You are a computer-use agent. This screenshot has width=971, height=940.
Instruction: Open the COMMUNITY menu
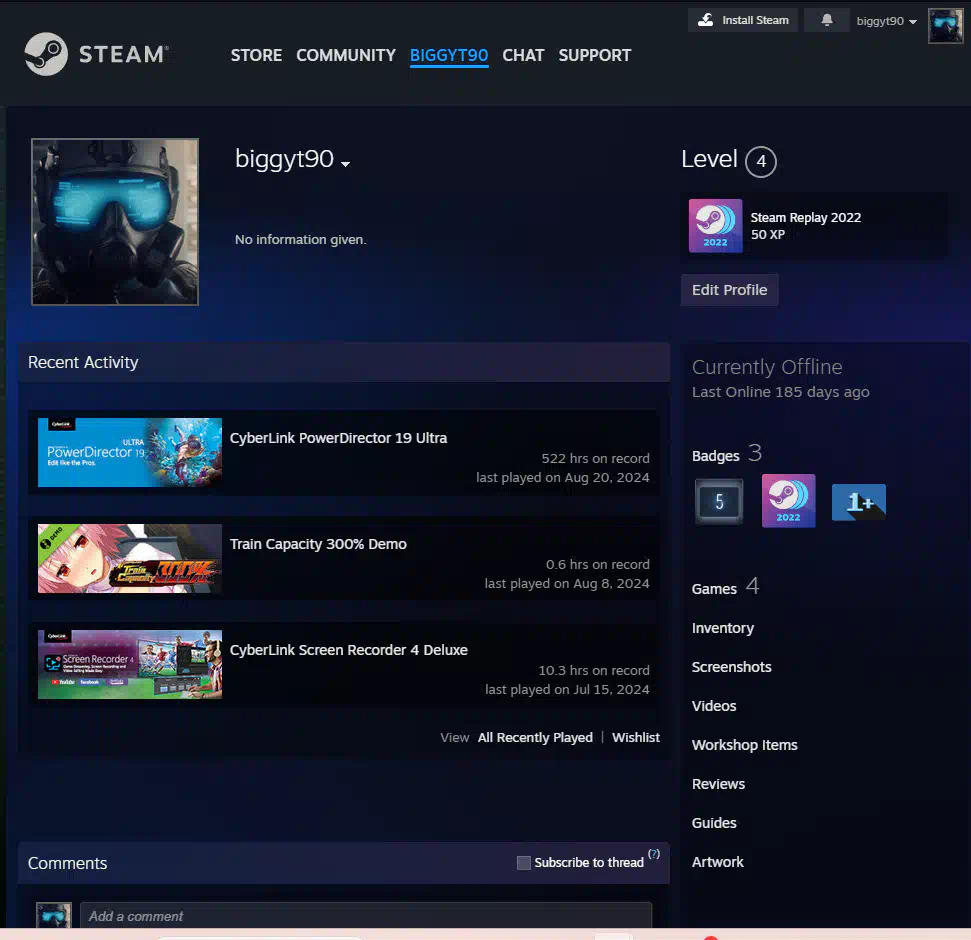click(x=346, y=55)
